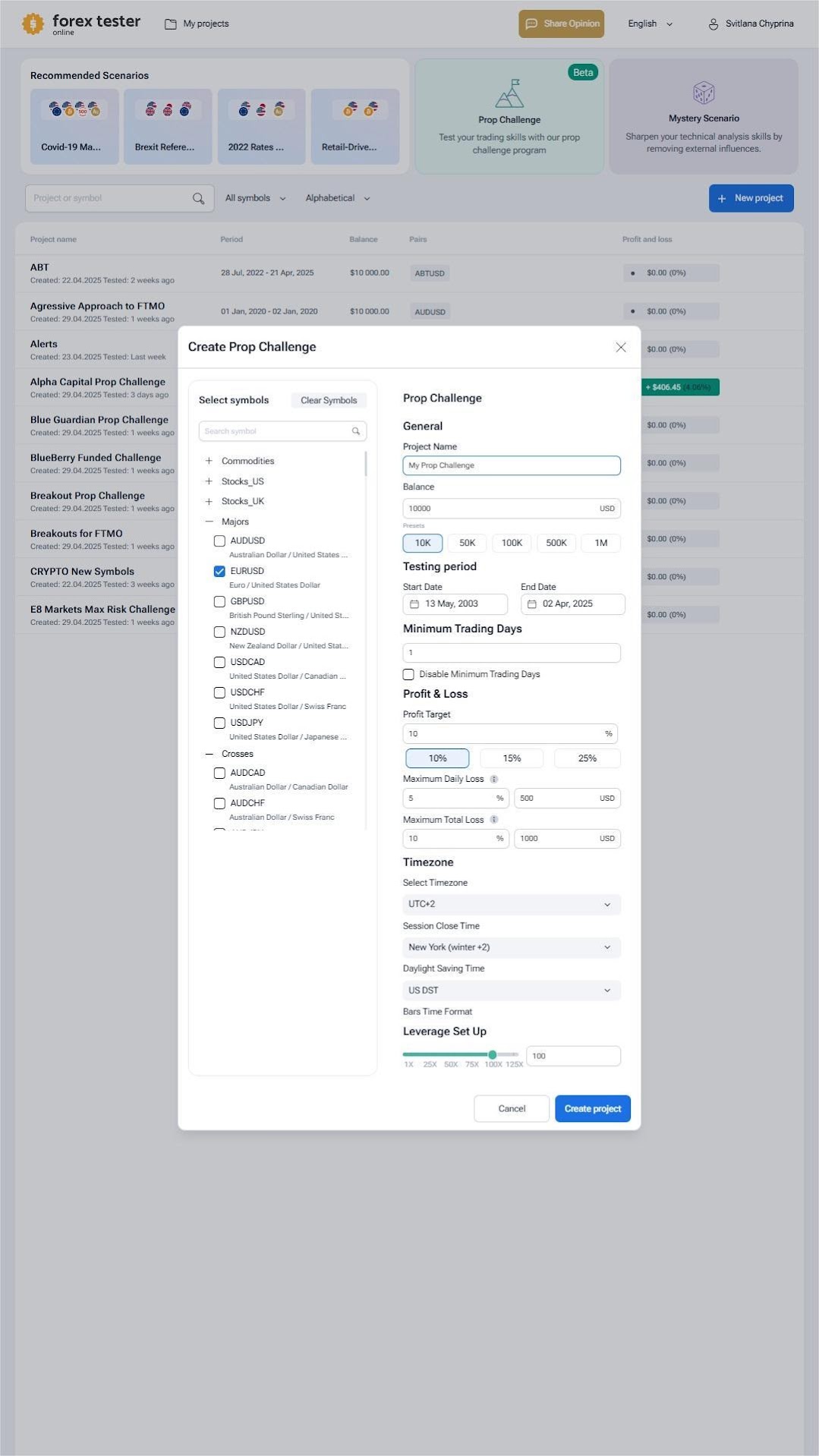Open the Select Timezone dropdown
Image resolution: width=819 pixels, height=1456 pixels.
(x=511, y=904)
